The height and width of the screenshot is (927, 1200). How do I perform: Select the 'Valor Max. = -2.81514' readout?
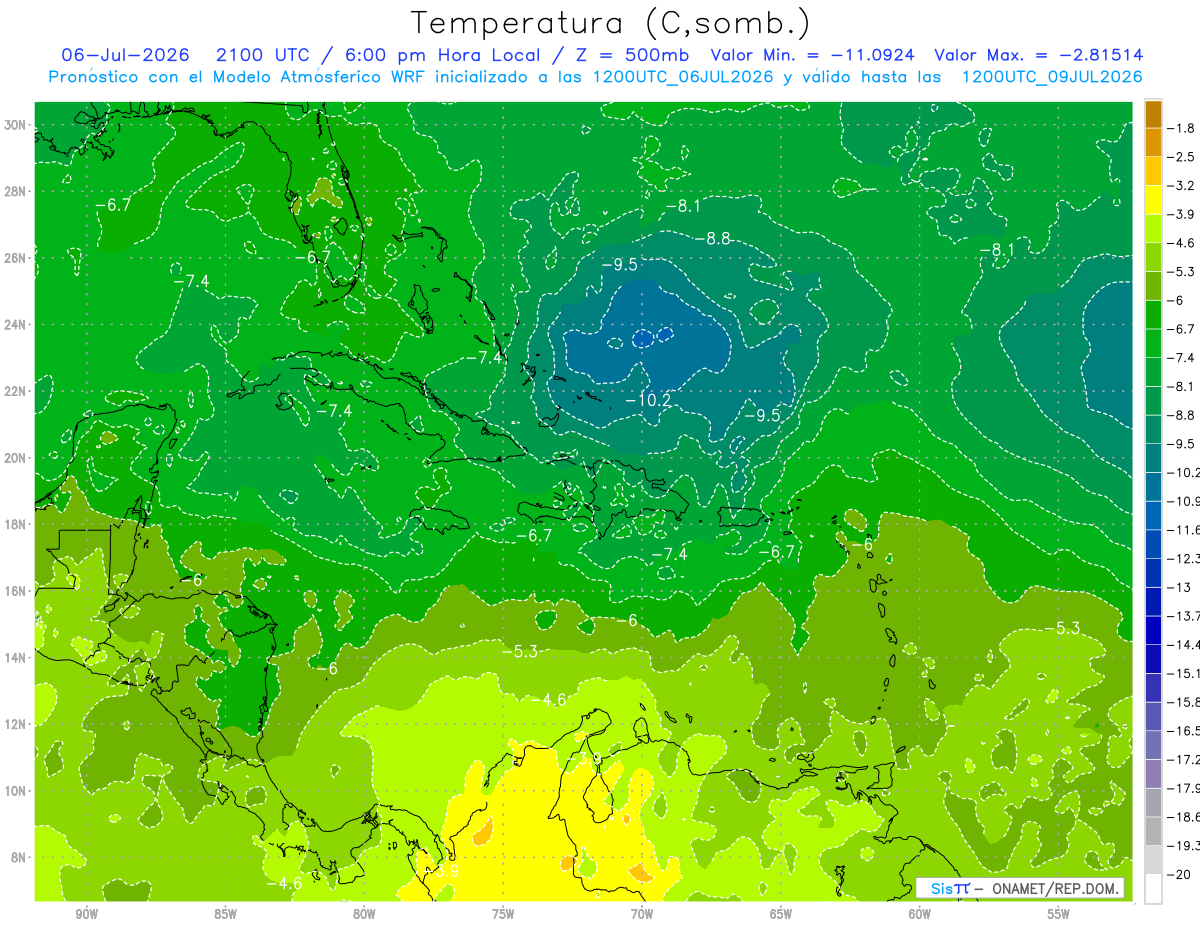coord(1038,55)
